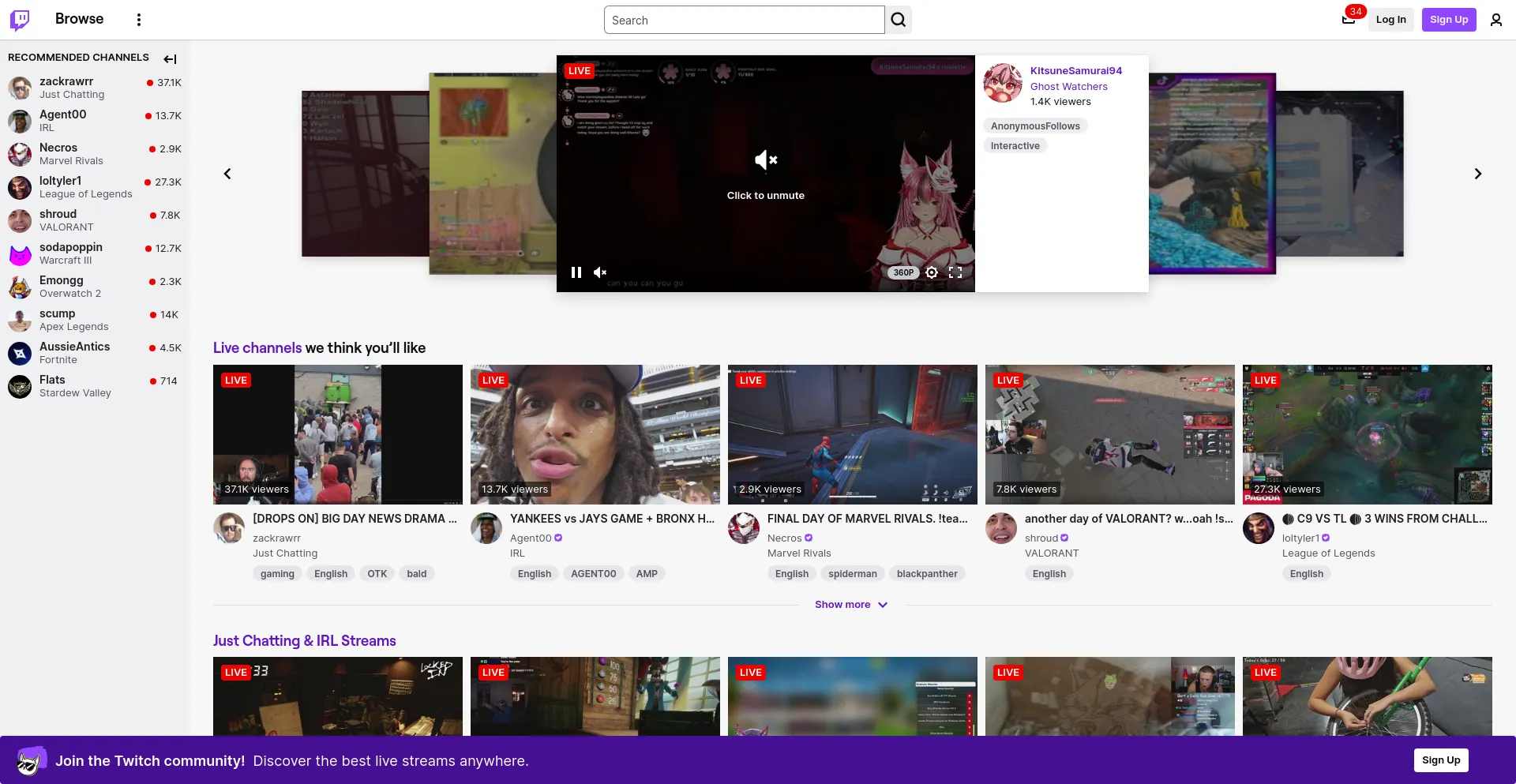This screenshot has height=784, width=1516.
Task: Filter by AGENT00 tag
Action: 594,574
